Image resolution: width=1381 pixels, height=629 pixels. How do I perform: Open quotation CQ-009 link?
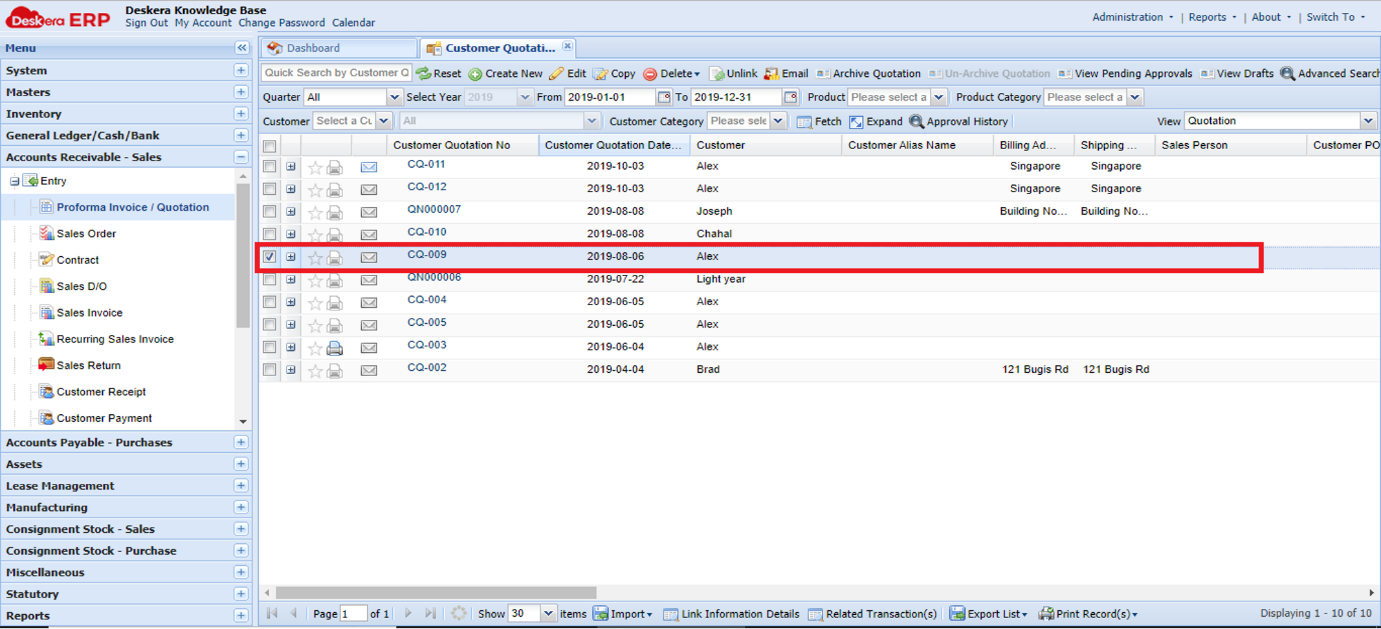[x=427, y=255]
